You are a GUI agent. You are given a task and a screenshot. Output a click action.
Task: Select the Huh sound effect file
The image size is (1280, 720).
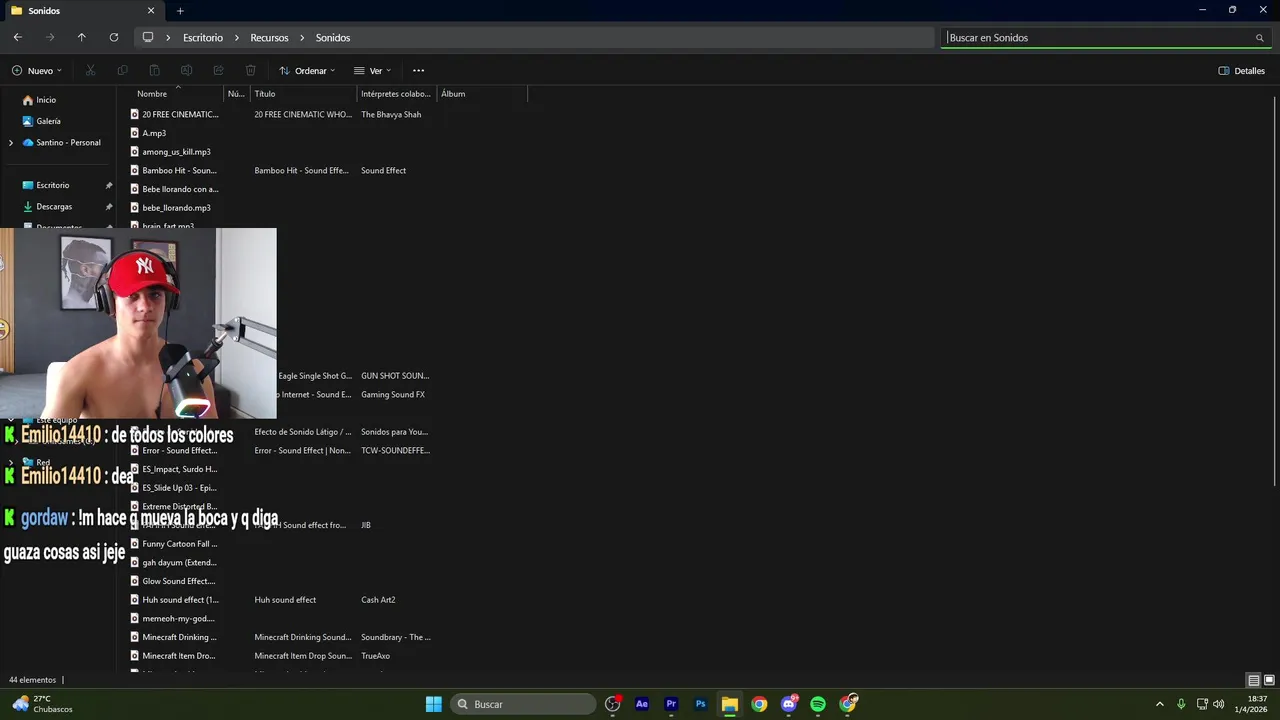pyautogui.click(x=180, y=600)
